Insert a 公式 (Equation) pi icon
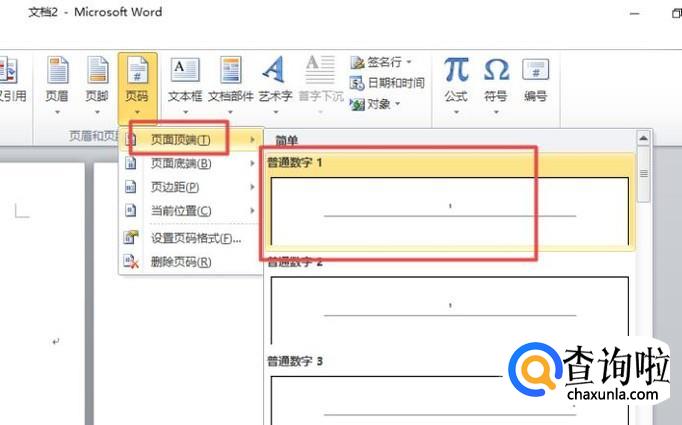 click(x=456, y=70)
